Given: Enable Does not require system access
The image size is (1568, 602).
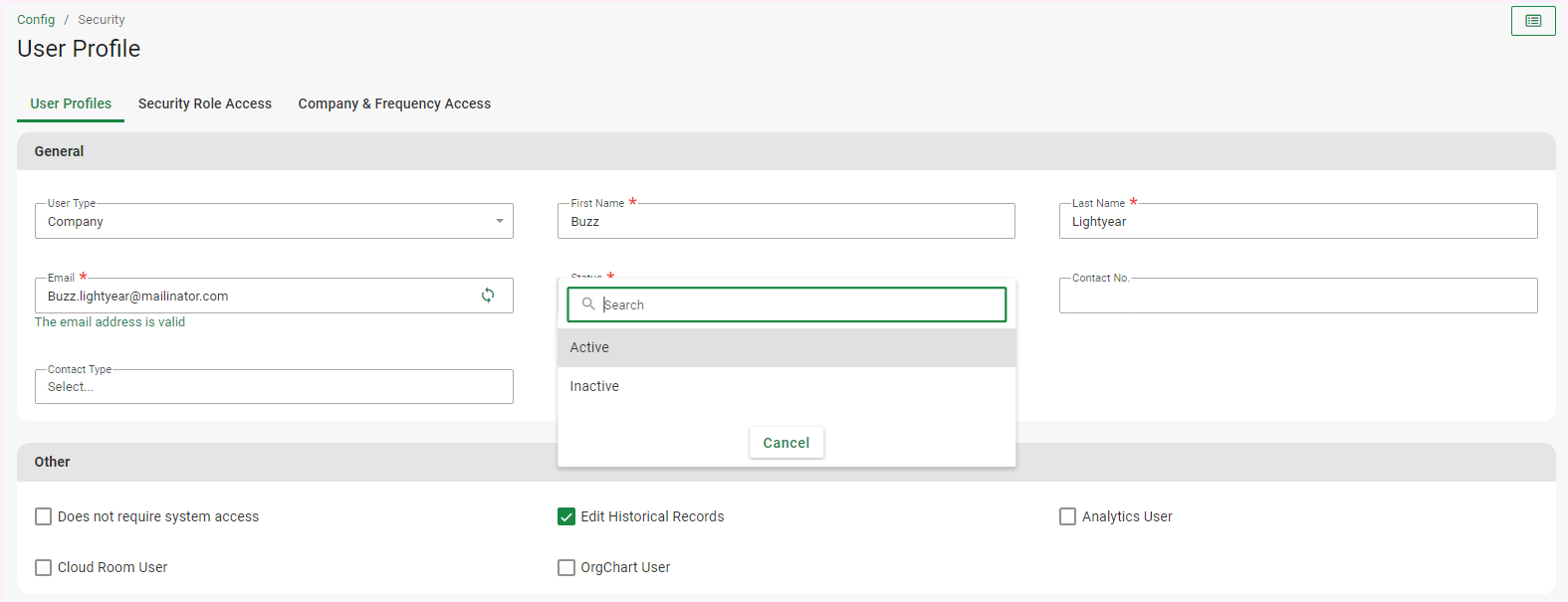Looking at the screenshot, I should pos(44,516).
